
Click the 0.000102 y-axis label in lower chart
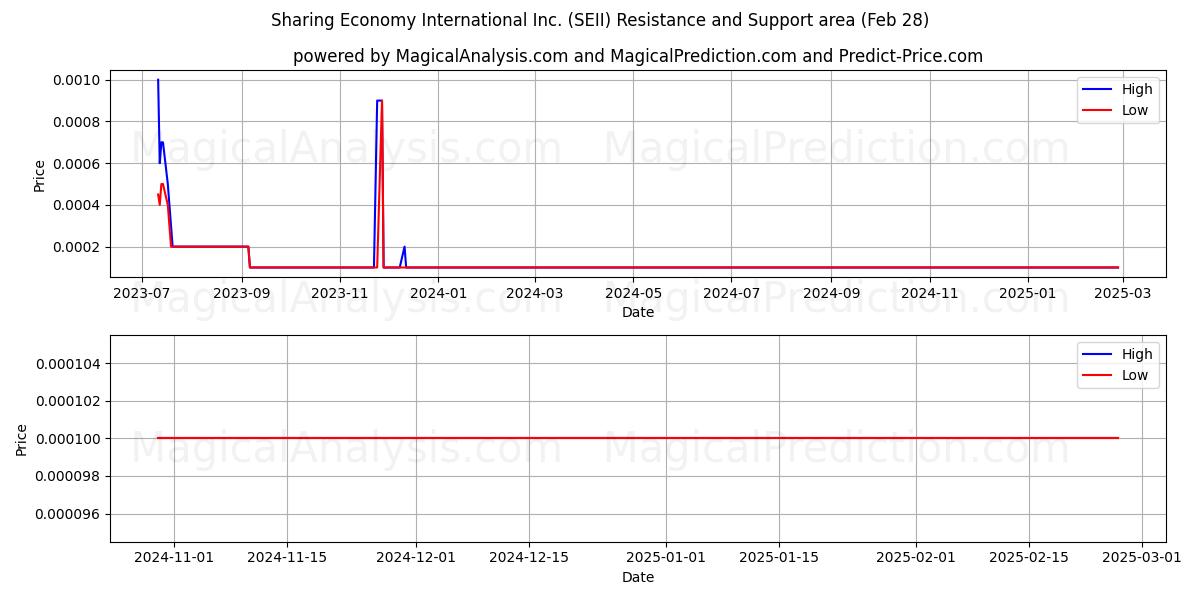(69, 401)
